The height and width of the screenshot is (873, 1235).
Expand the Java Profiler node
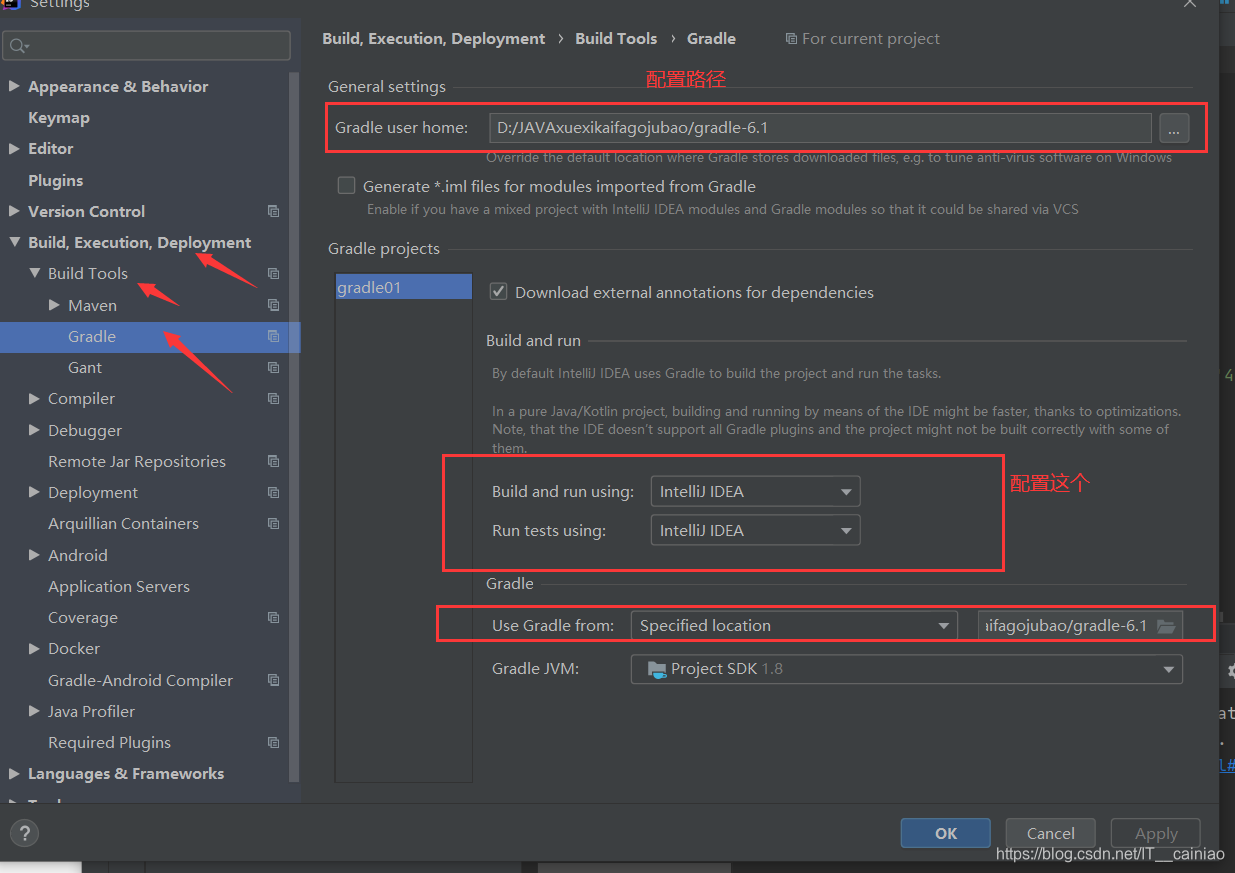(x=35, y=711)
